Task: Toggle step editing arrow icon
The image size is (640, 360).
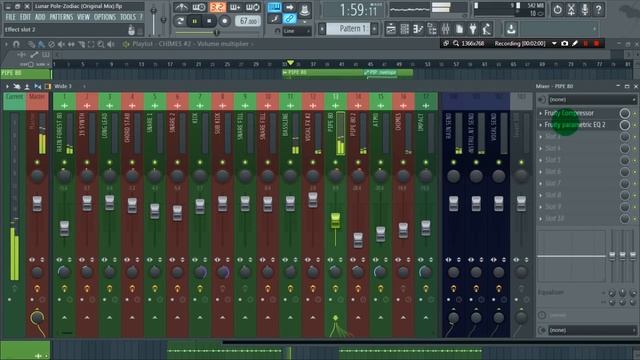Action: click(x=289, y=7)
